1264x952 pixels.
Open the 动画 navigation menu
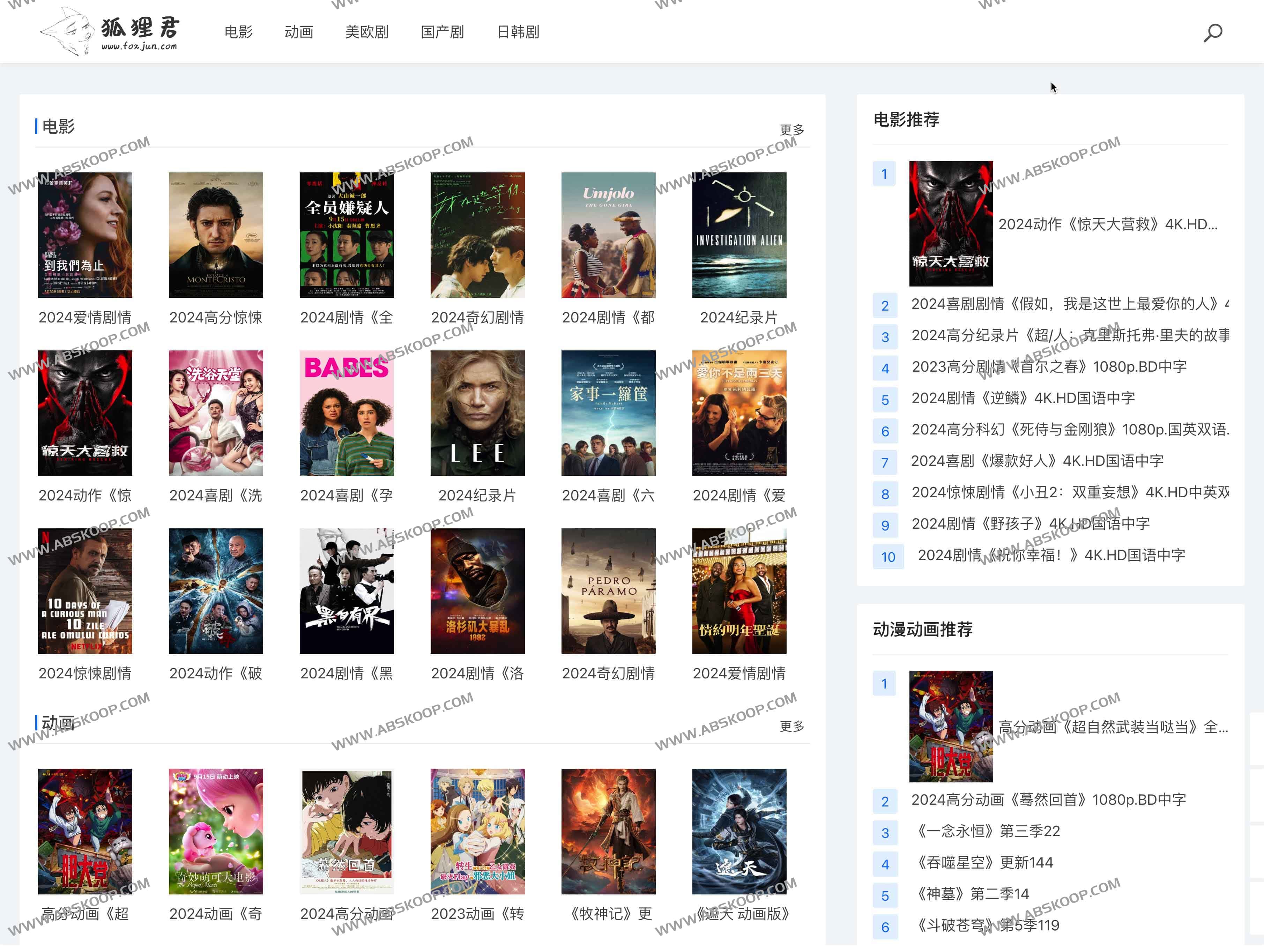pyautogui.click(x=299, y=32)
